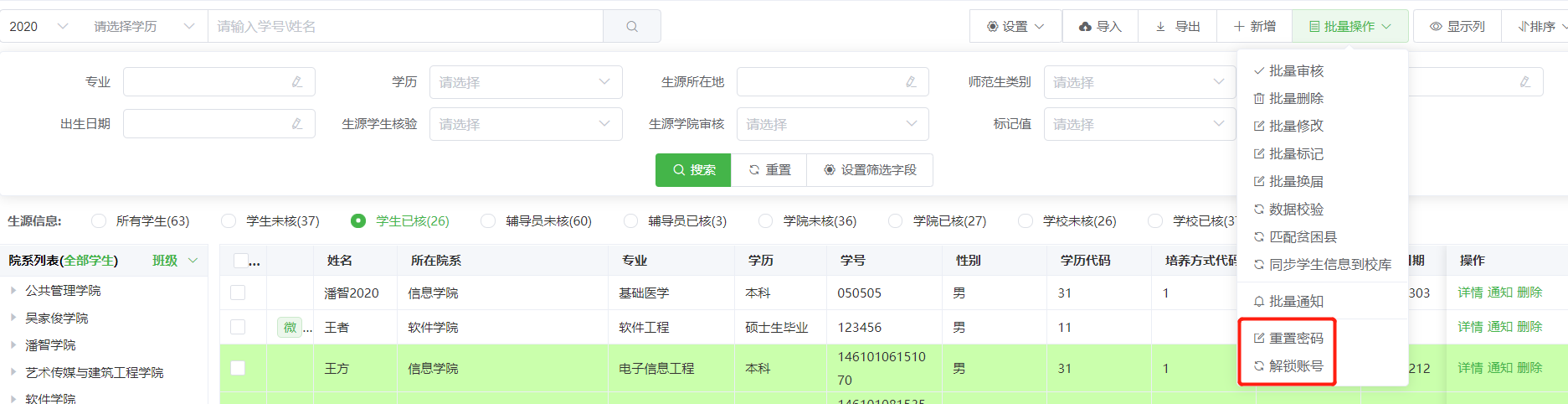Select the 学院未核(36) radio option
This screenshot has width=1568, height=404.
point(765,221)
